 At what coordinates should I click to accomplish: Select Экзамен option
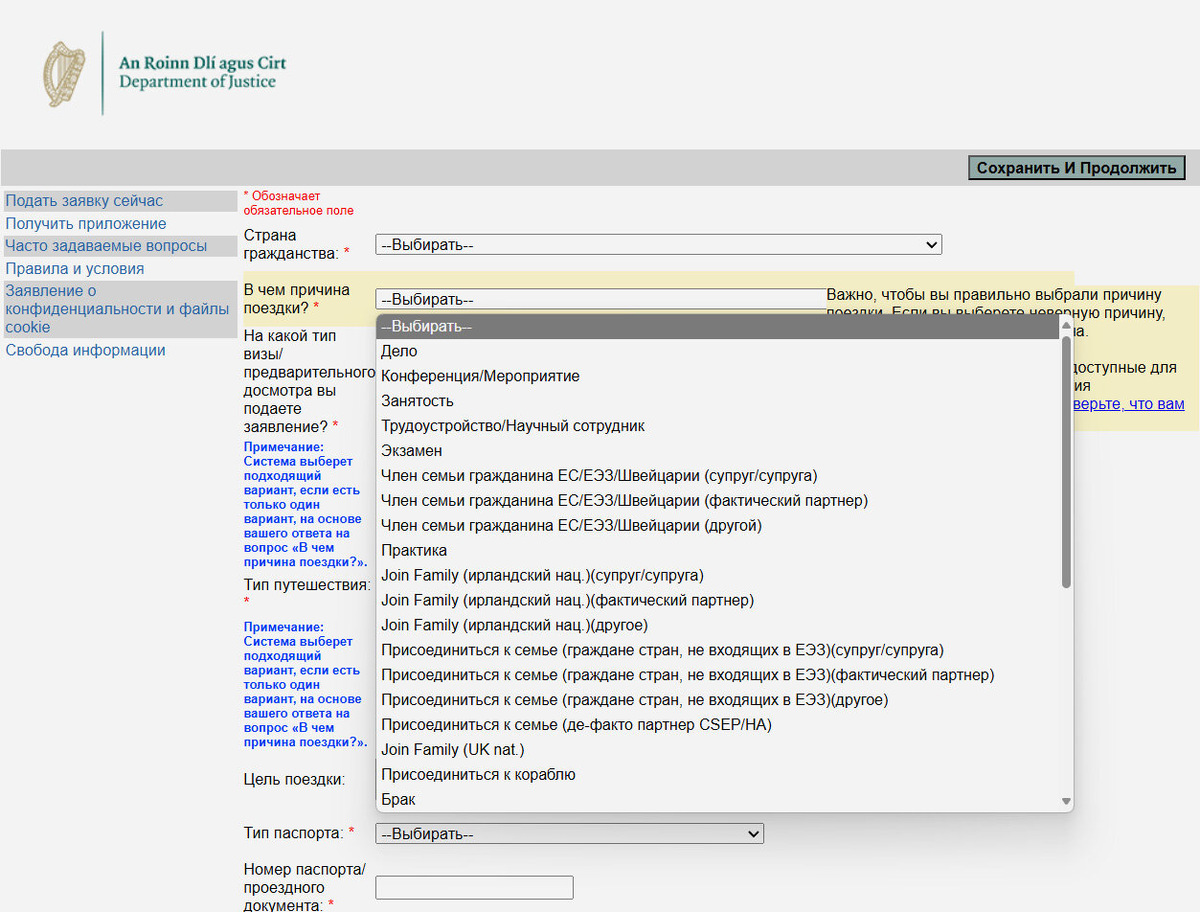[x=718, y=451]
